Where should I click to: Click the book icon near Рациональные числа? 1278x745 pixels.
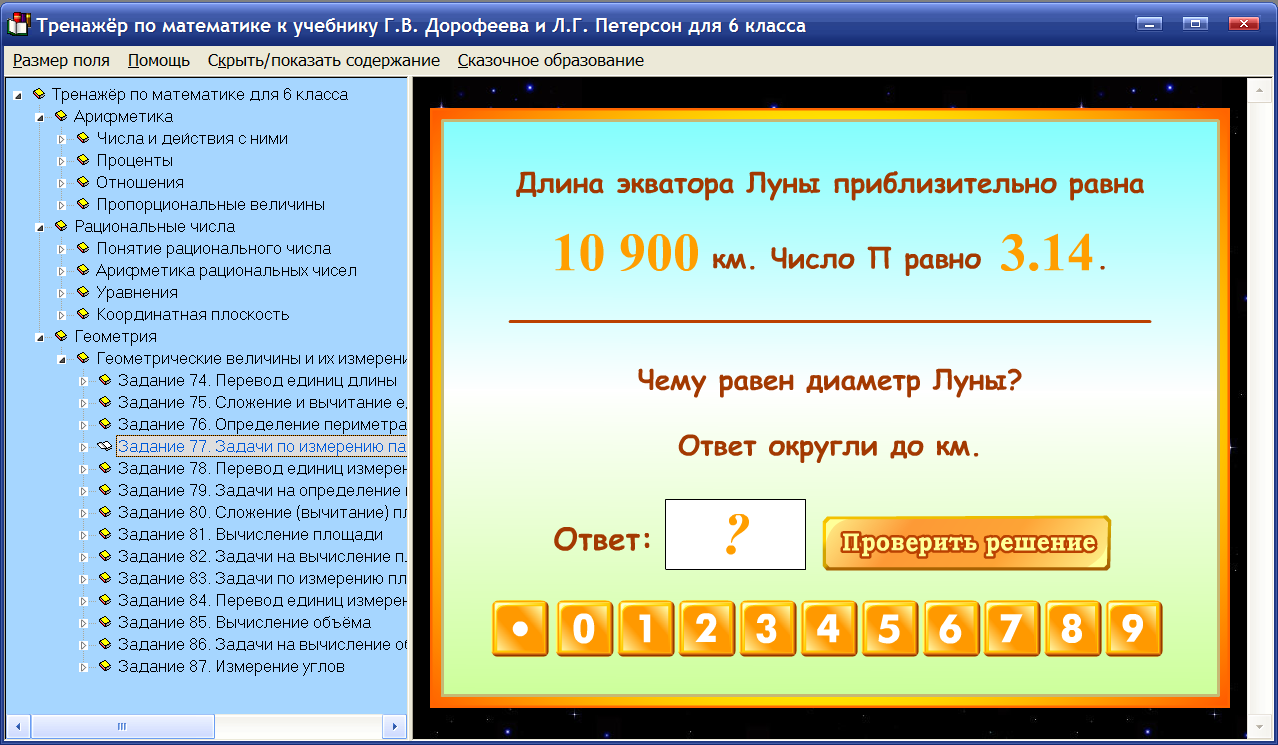tap(62, 226)
